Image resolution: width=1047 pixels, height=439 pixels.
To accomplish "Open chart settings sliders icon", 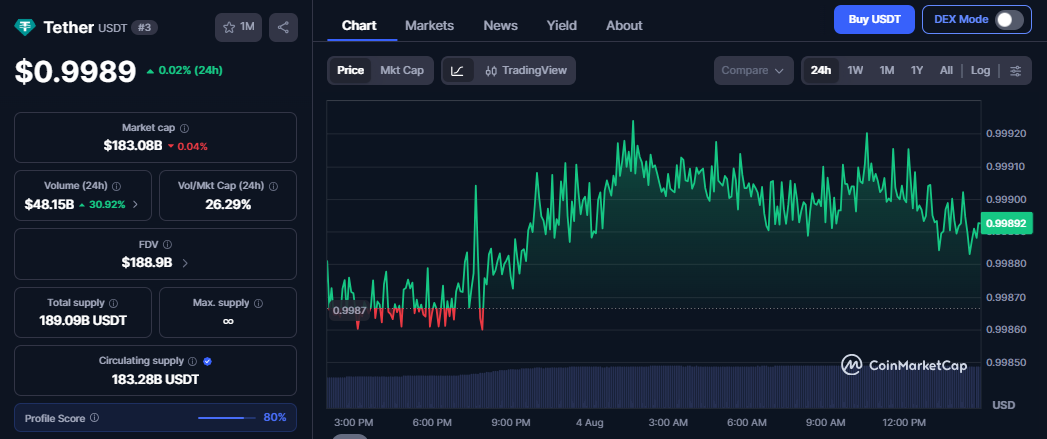I will [1016, 70].
